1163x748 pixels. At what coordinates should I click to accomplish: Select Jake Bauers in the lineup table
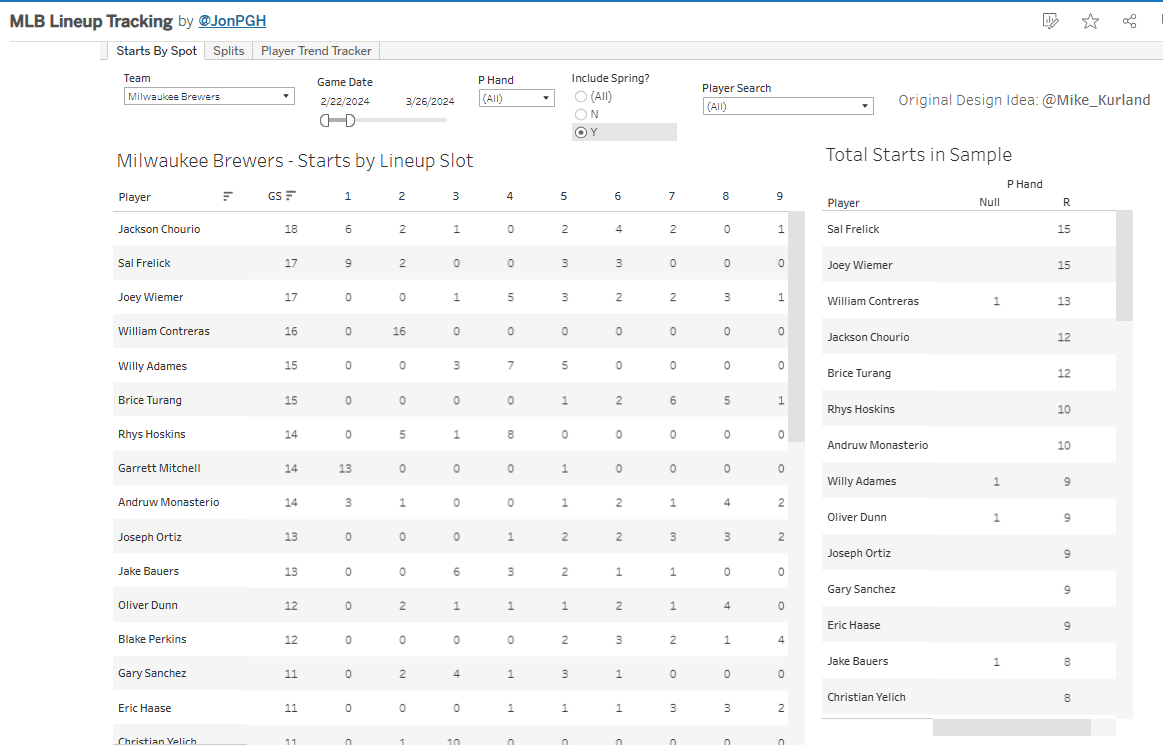pos(148,571)
